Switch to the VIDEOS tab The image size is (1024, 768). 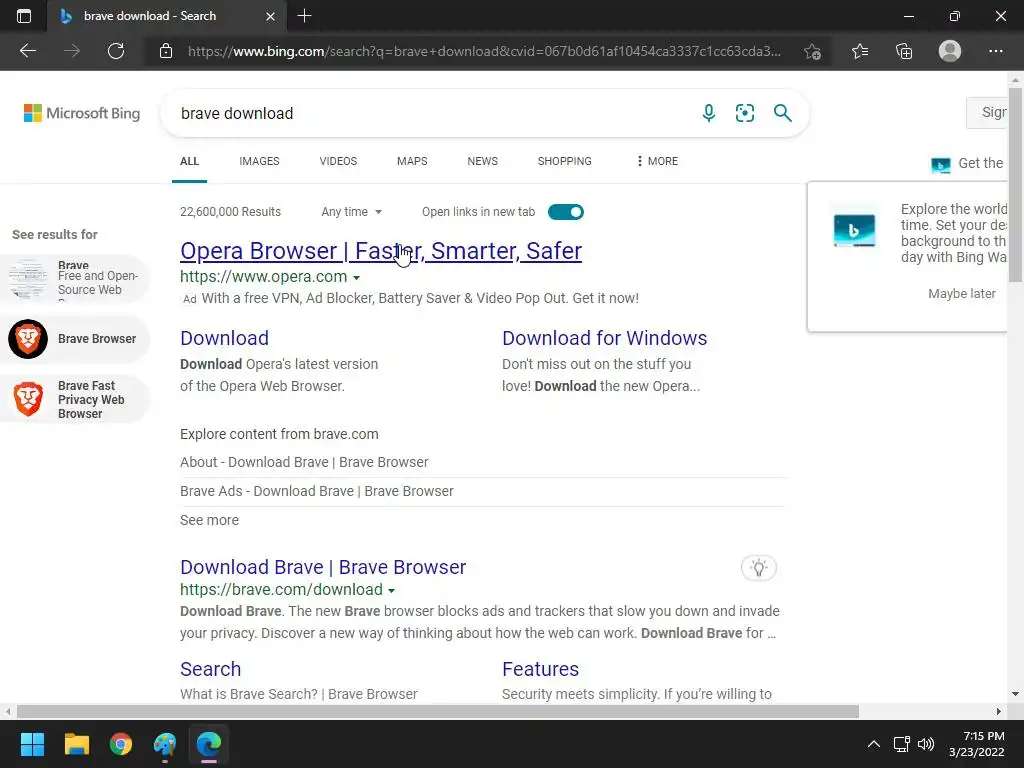(x=338, y=161)
